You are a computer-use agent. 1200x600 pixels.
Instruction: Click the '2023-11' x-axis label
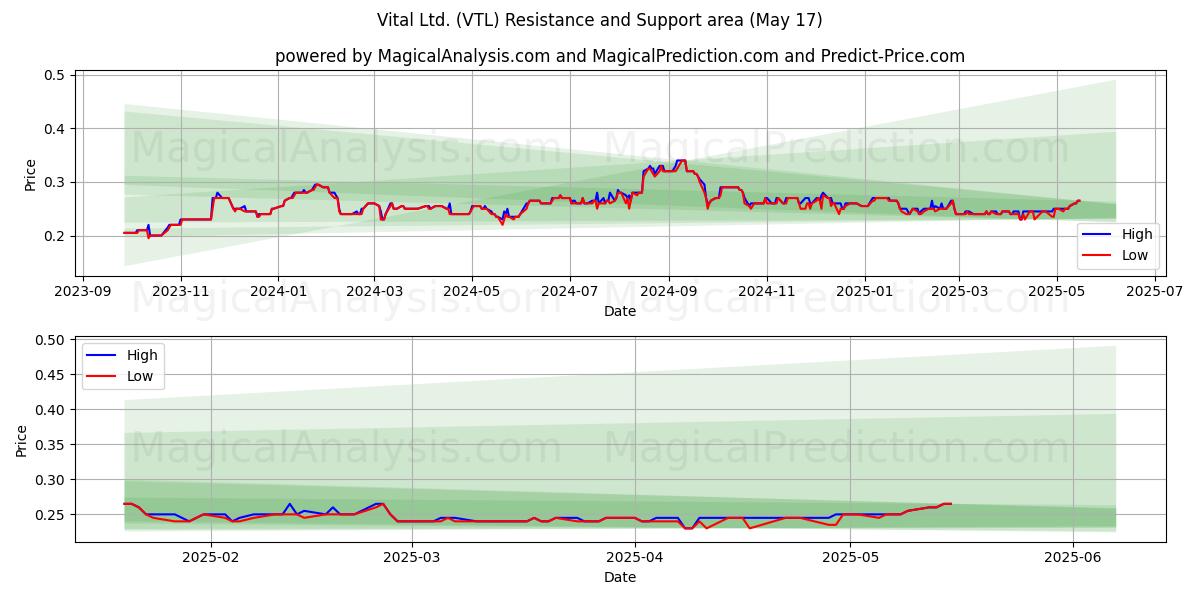(x=181, y=292)
